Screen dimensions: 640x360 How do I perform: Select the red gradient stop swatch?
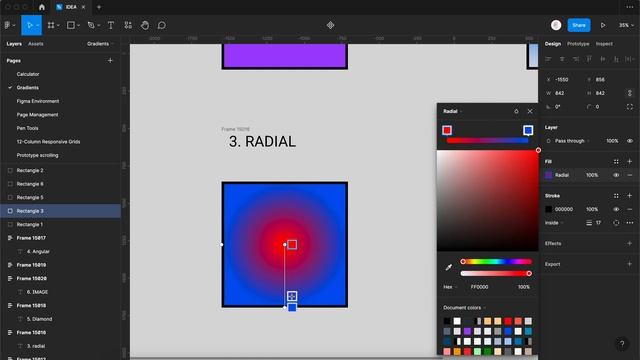pyautogui.click(x=447, y=130)
